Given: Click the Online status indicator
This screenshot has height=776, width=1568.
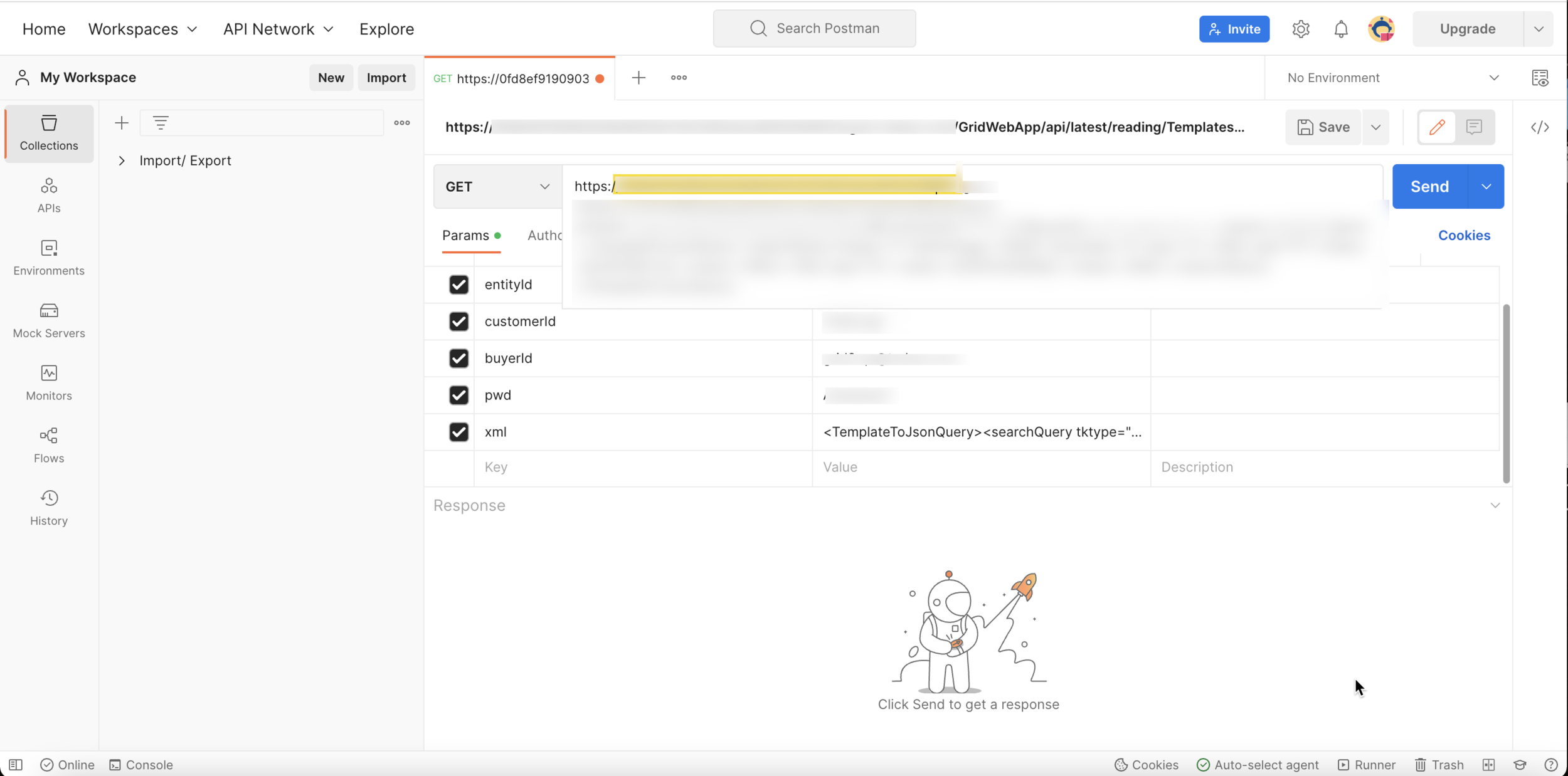Looking at the screenshot, I should click(67, 765).
